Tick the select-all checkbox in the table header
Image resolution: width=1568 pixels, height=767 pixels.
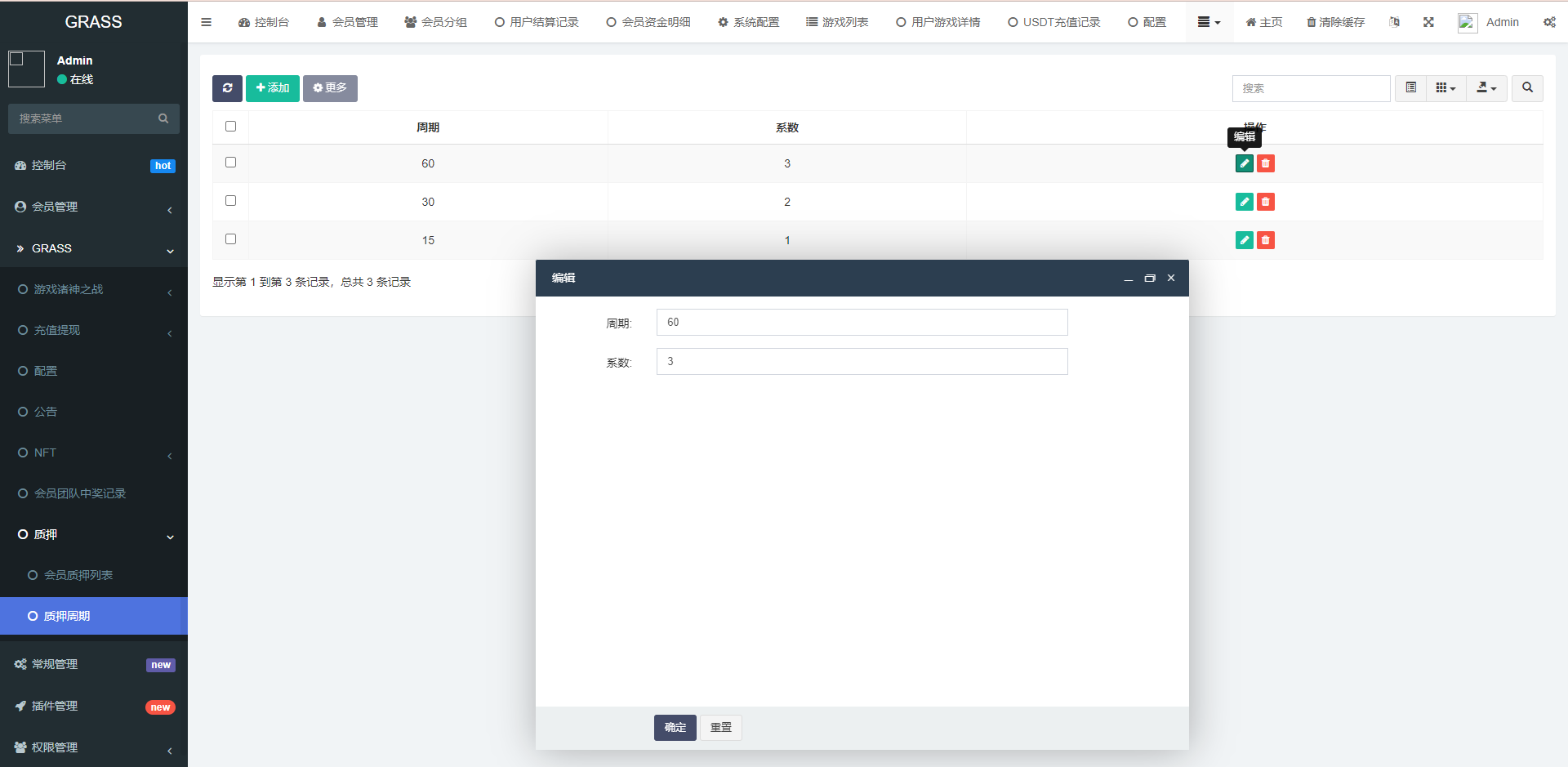(x=230, y=126)
